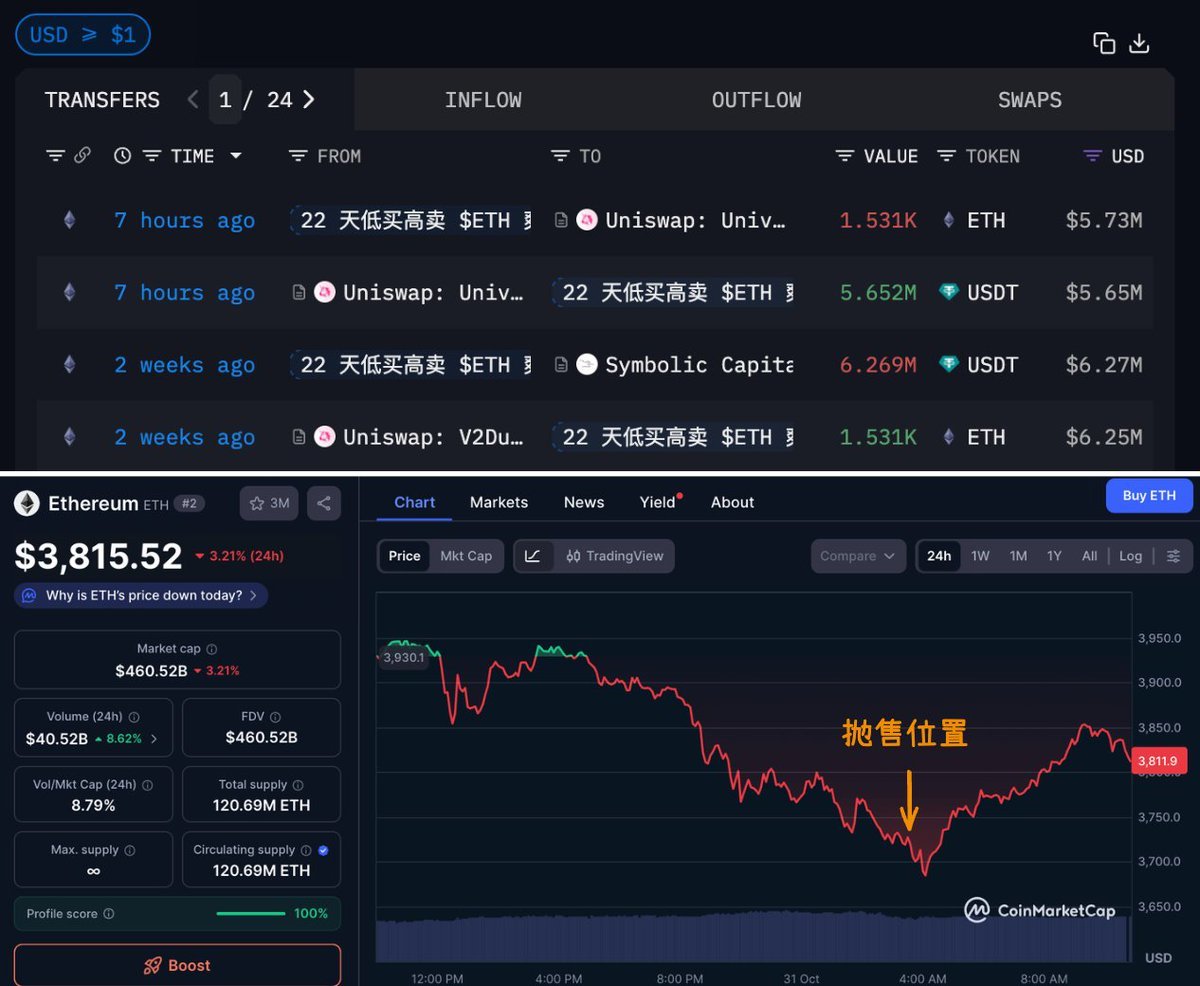Image resolution: width=1200 pixels, height=986 pixels.
Task: Go to previous transfers page arrow
Action: [193, 99]
